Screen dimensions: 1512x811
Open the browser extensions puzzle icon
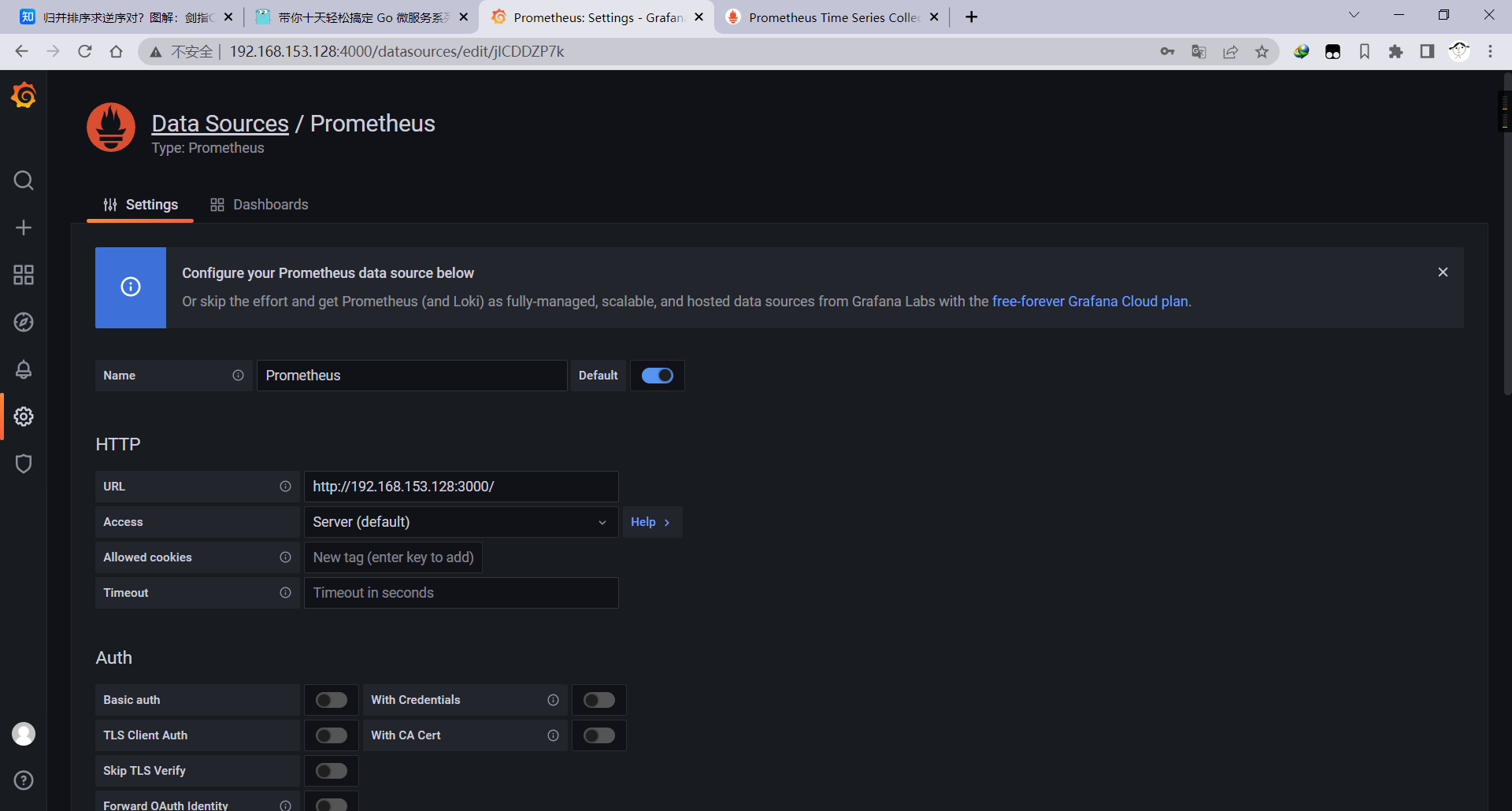click(1396, 51)
